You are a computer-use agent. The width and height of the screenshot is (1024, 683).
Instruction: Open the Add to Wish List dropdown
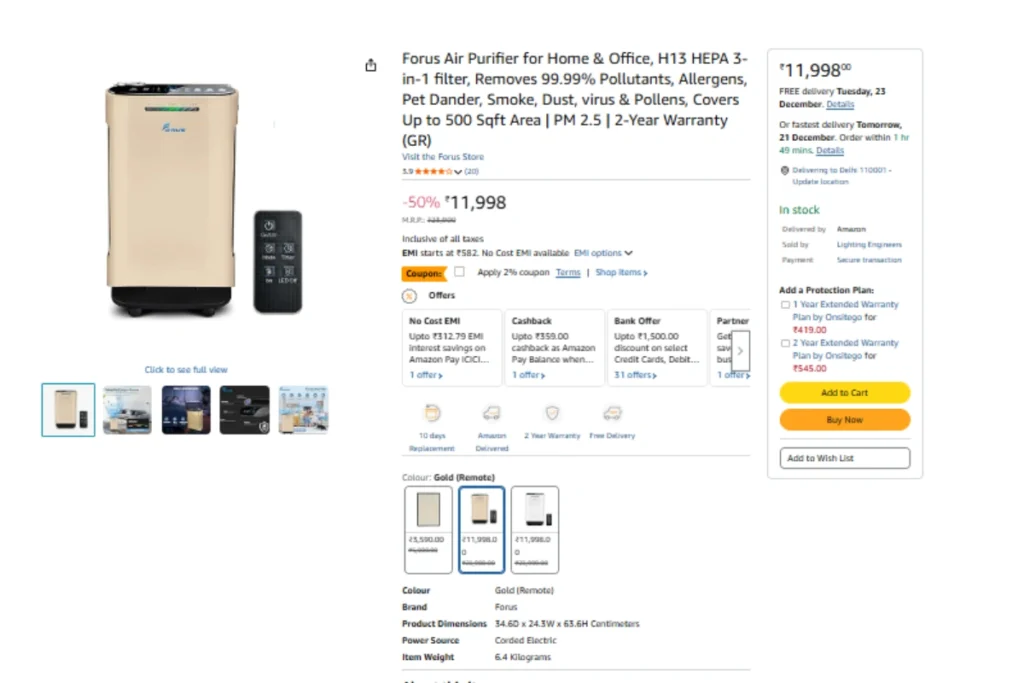(x=844, y=458)
